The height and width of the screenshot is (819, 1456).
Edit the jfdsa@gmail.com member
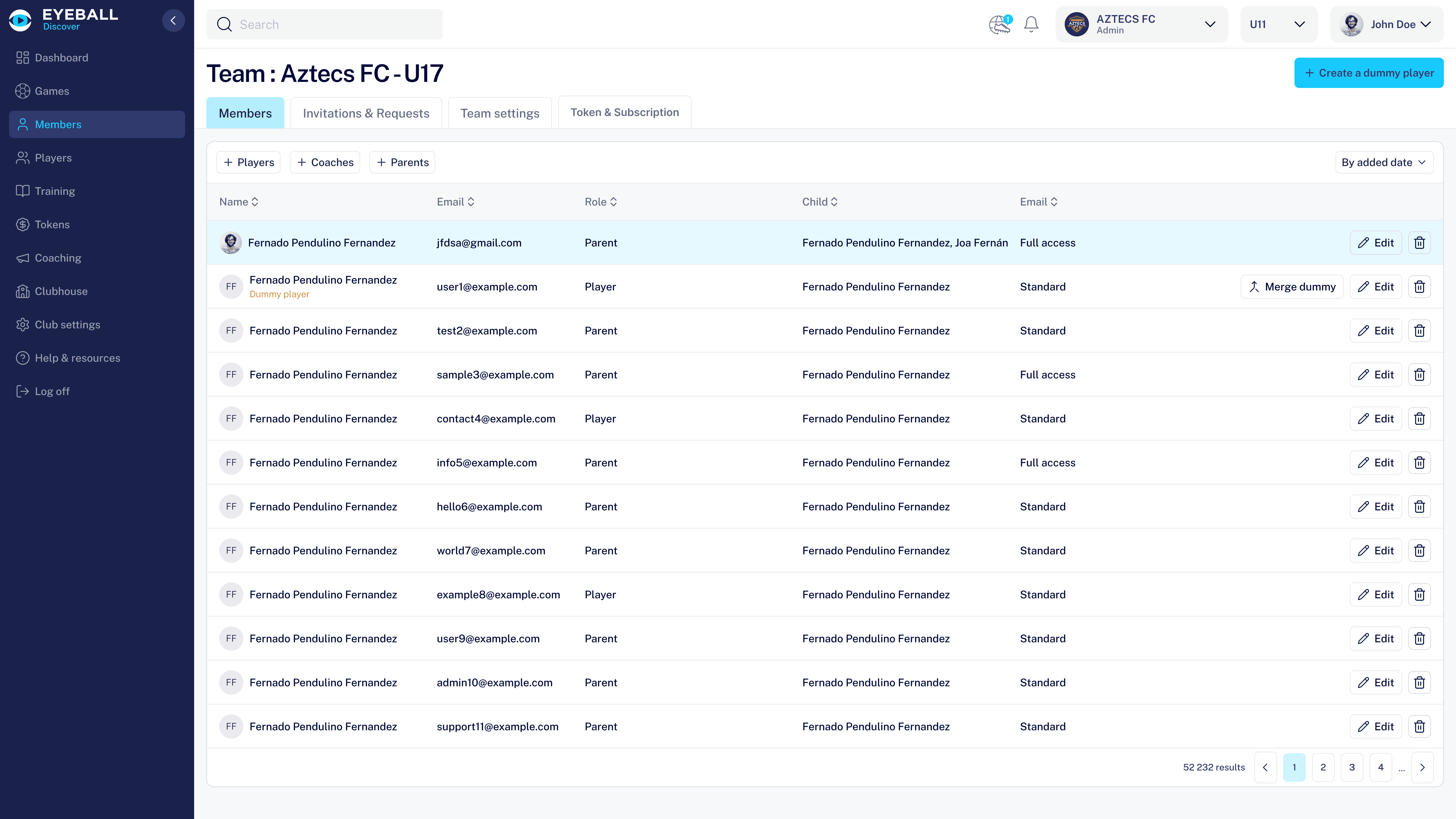(1376, 242)
